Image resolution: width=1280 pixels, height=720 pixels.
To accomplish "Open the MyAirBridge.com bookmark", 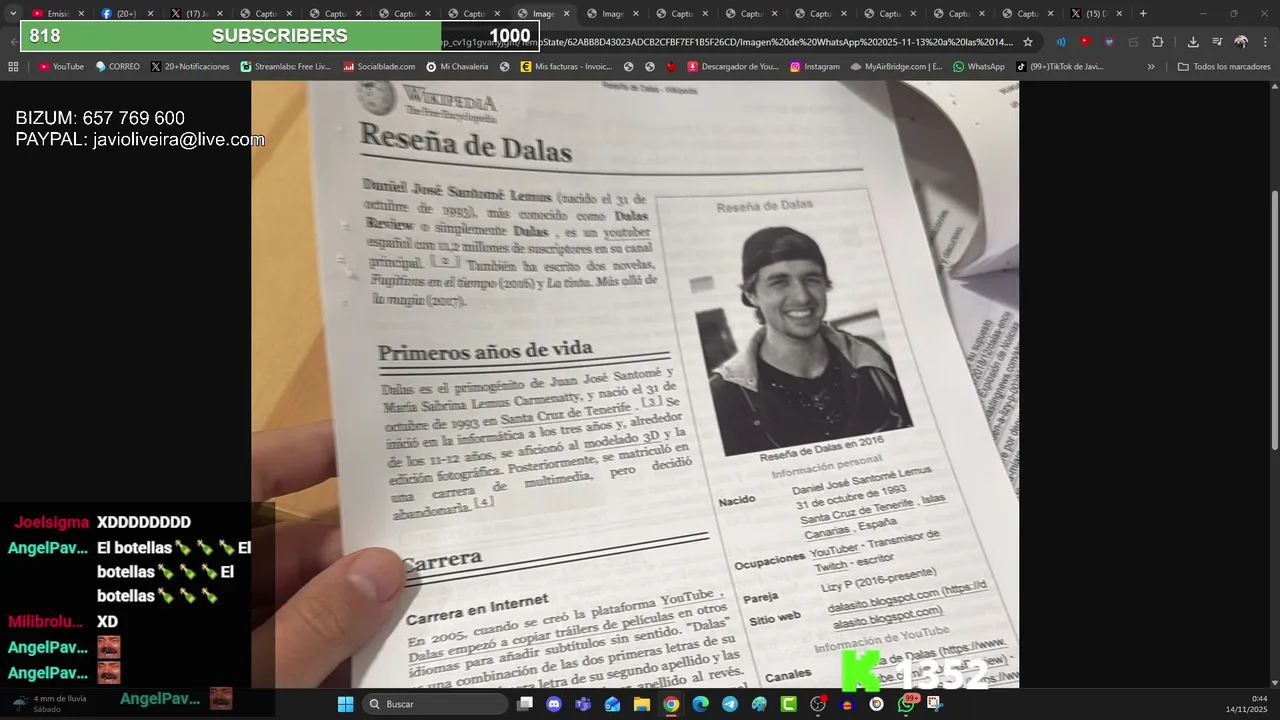I will (x=897, y=67).
